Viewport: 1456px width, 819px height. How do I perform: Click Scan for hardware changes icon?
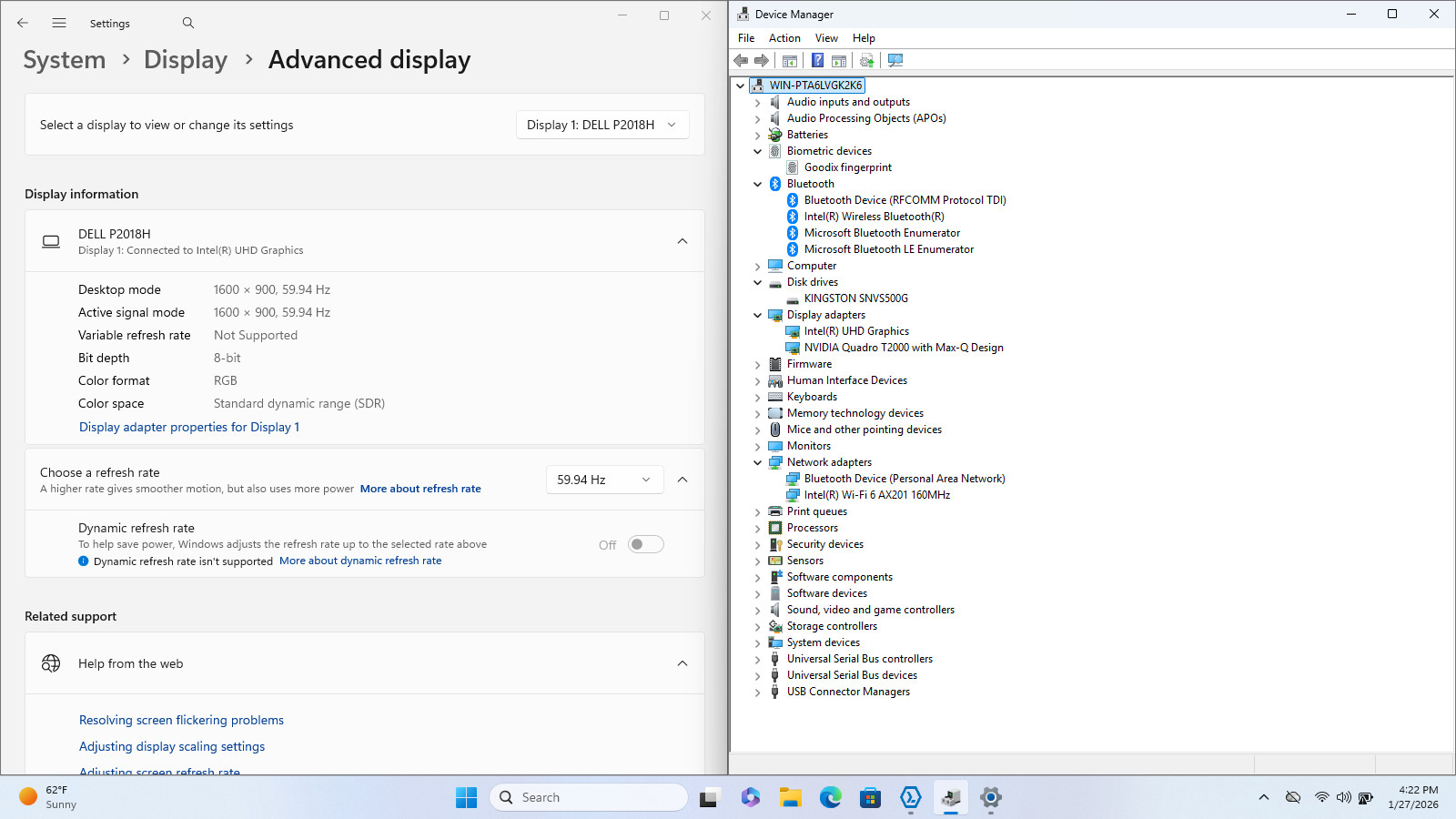click(895, 60)
